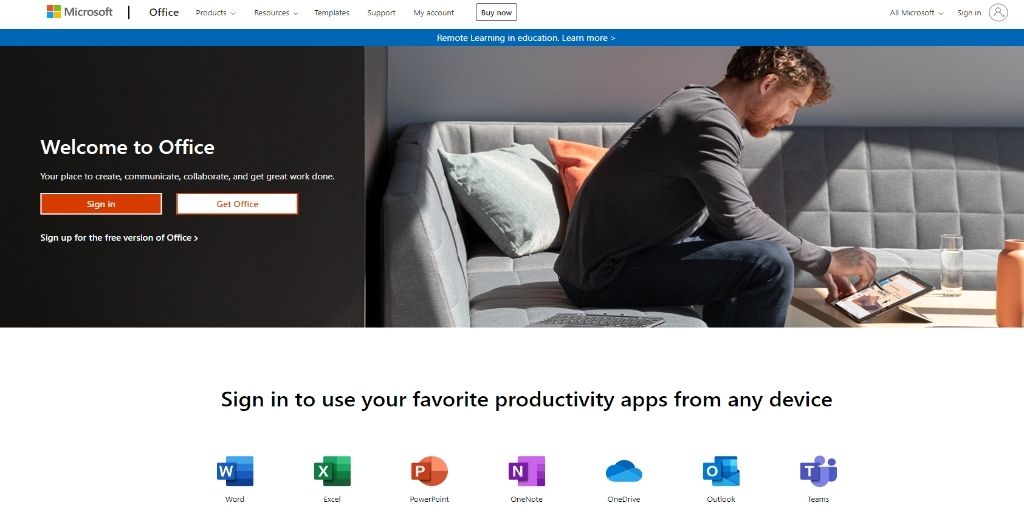This screenshot has height=512, width=1024.
Task: Open the OneNote app icon
Action: point(526,471)
